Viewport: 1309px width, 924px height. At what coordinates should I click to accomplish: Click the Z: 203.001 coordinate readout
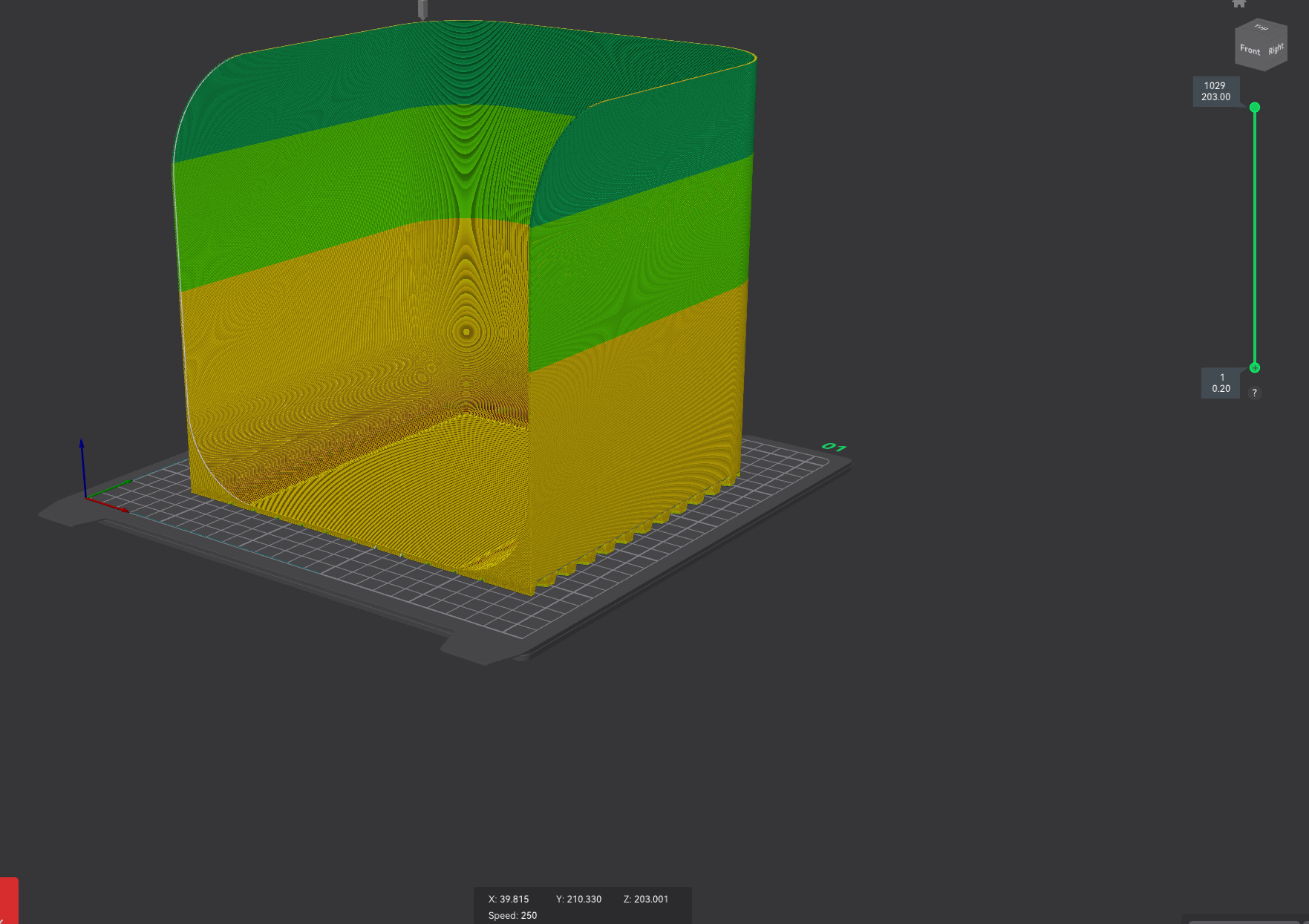645,899
